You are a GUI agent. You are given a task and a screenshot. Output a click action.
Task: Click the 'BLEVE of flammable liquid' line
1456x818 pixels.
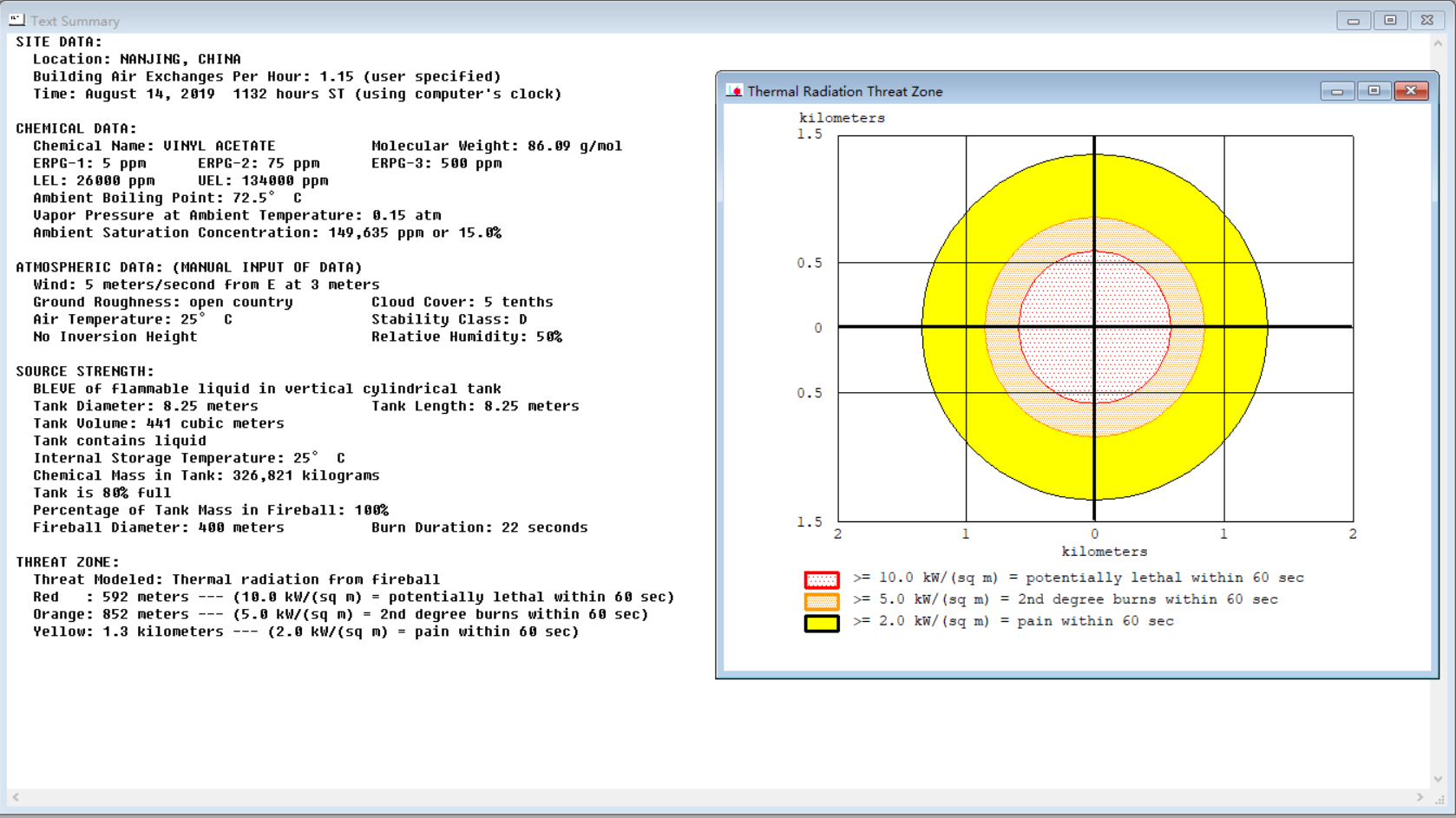tap(267, 389)
